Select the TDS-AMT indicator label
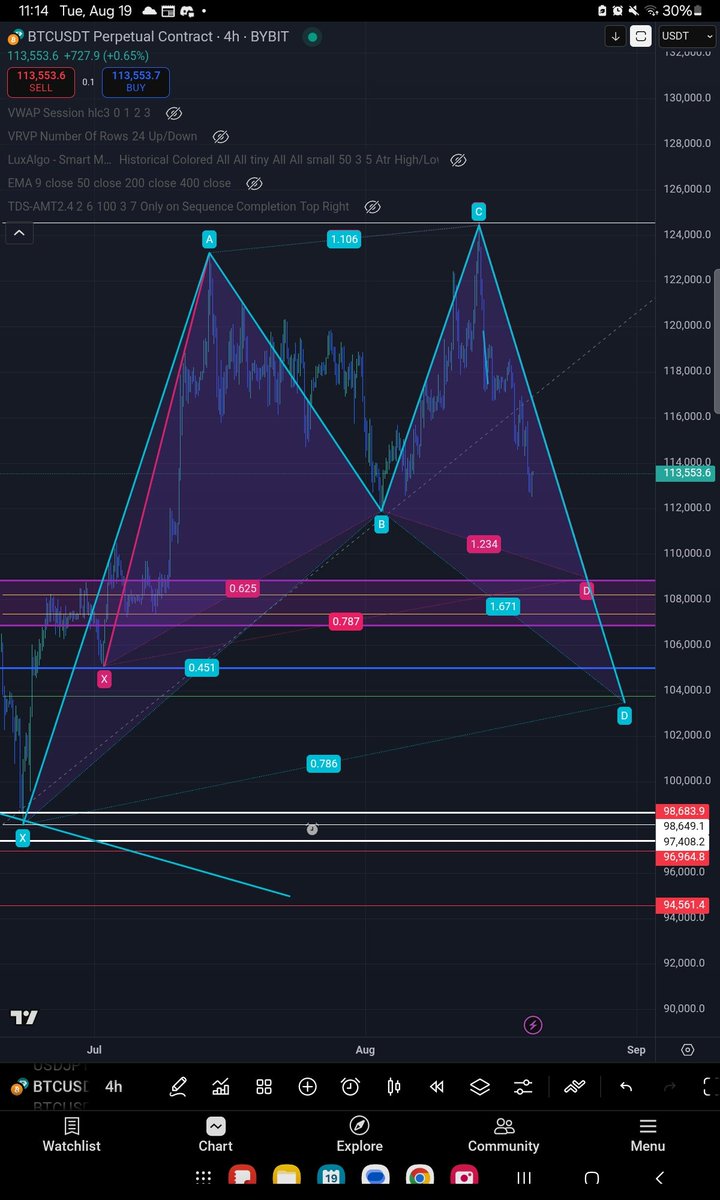720x1200 pixels. (179, 207)
